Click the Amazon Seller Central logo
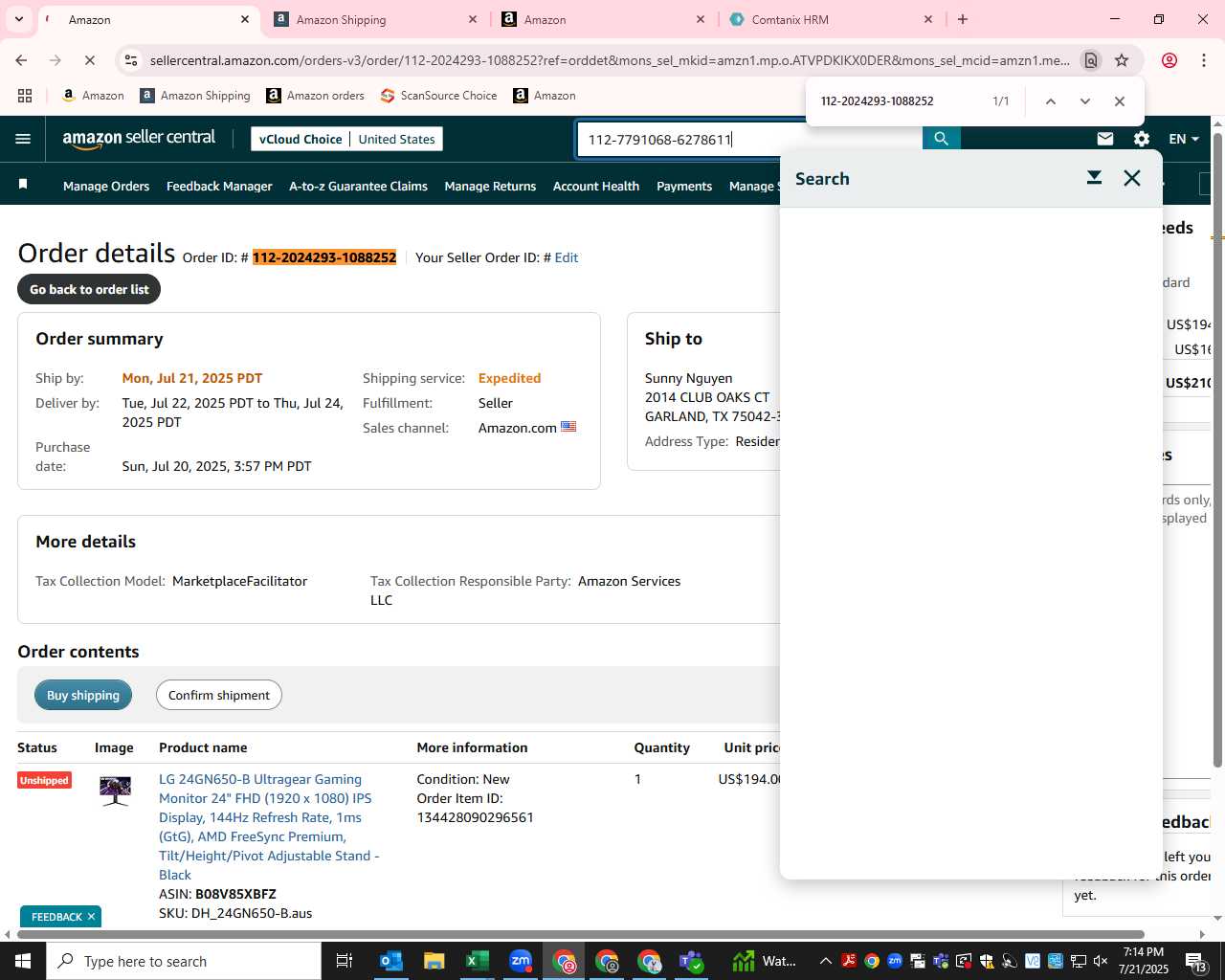The width and height of the screenshot is (1225, 980). click(x=139, y=139)
